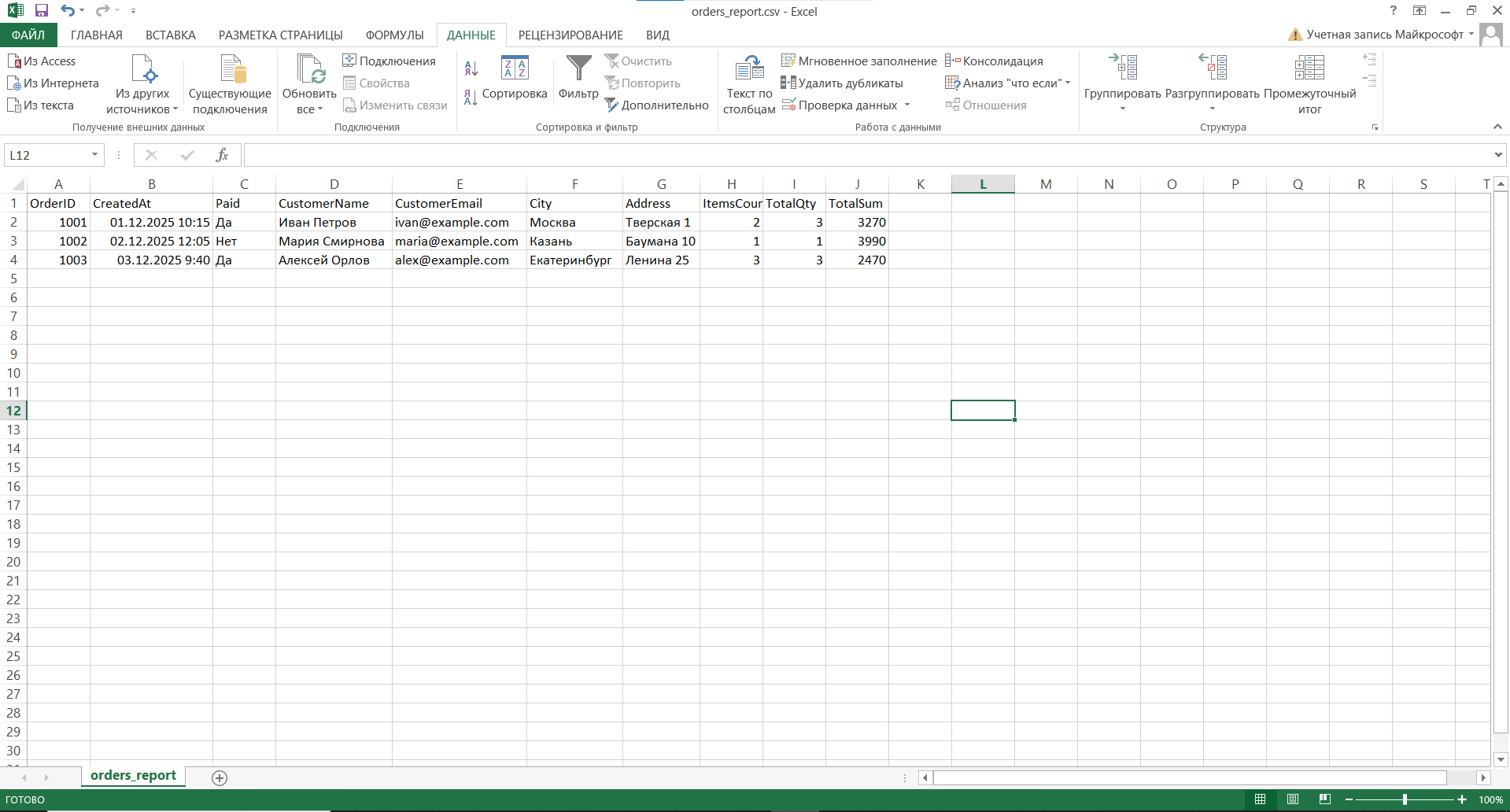
Task: Switch to ФОРМУЛЫ (Formulas) tab
Action: point(395,35)
